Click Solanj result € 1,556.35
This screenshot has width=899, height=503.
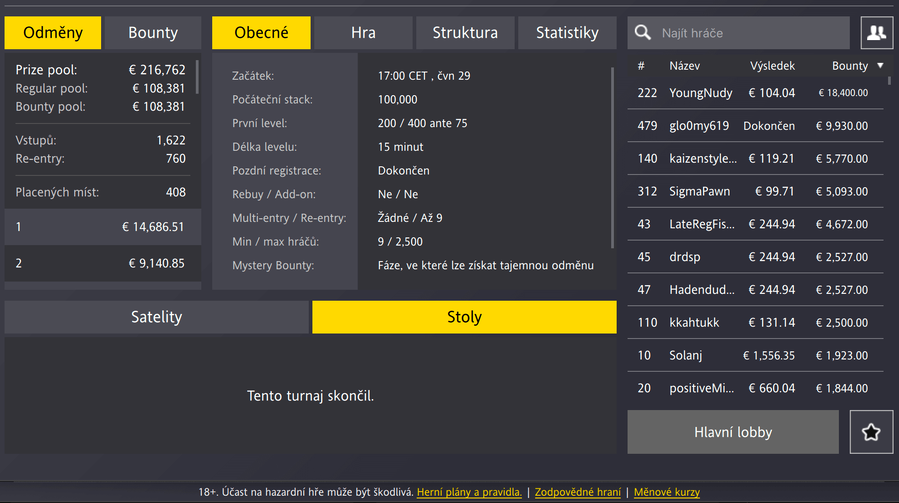tap(769, 356)
